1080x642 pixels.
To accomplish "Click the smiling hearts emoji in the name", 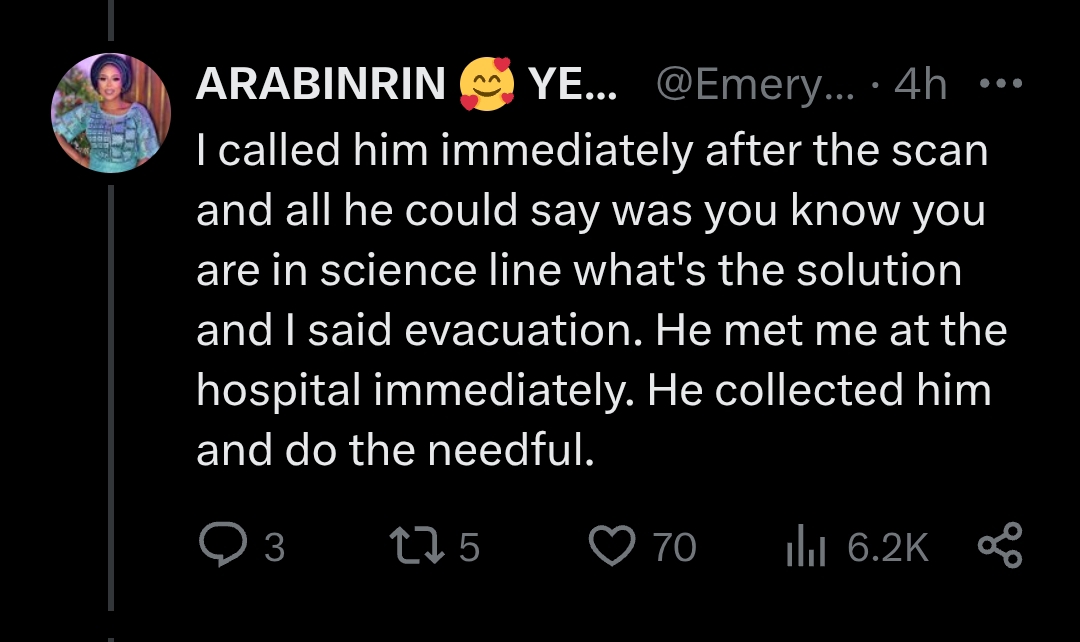I will 487,86.
